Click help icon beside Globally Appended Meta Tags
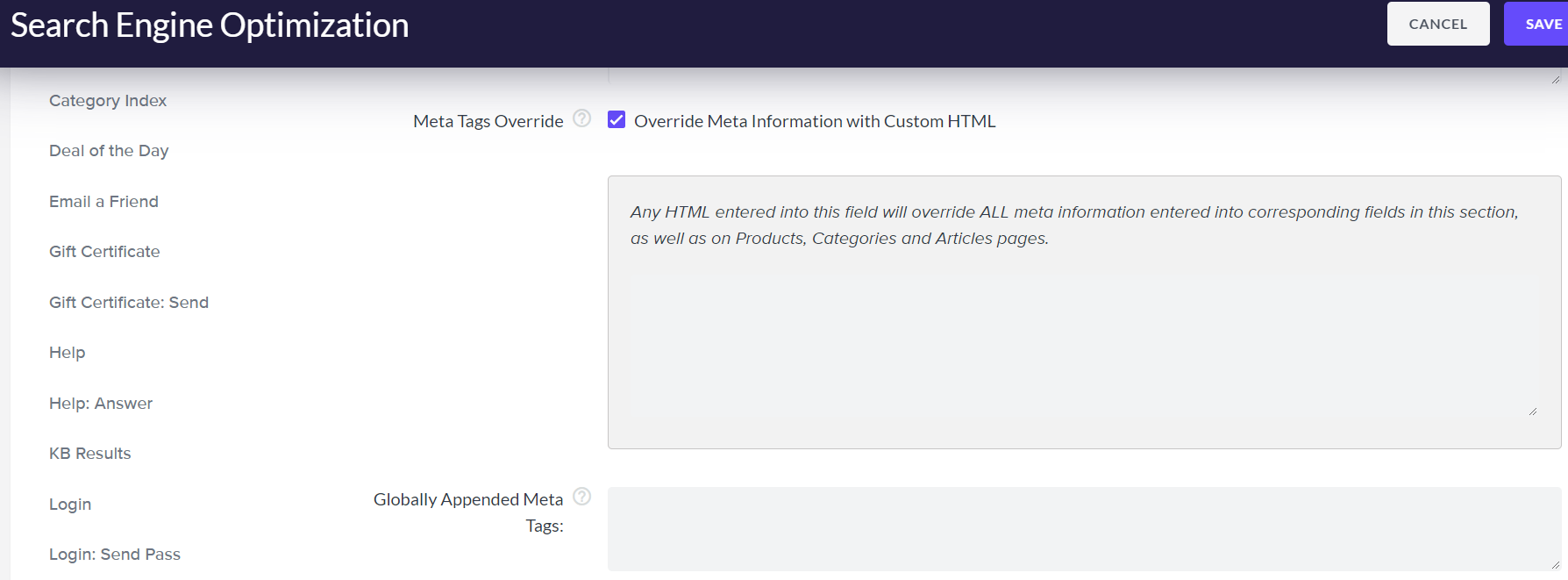 (581, 497)
